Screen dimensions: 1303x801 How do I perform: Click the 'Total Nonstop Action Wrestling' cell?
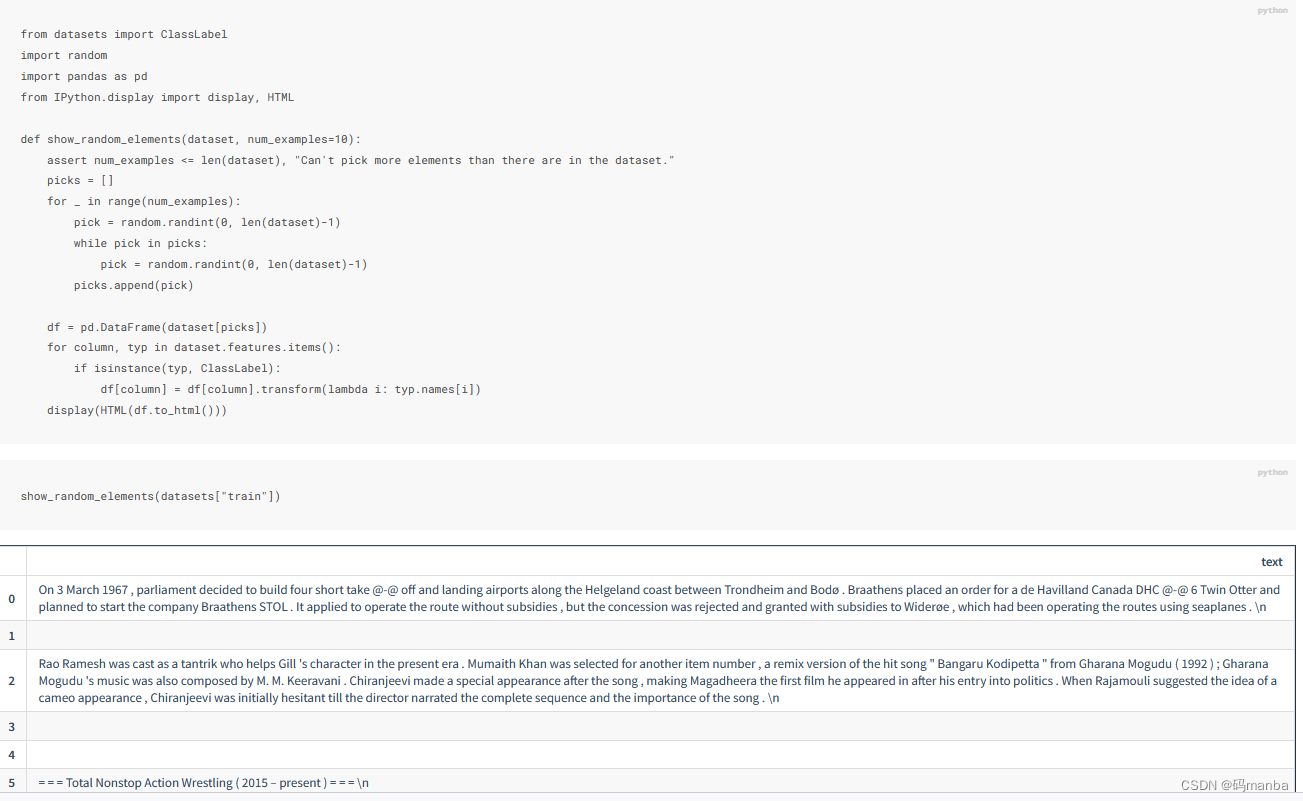pos(660,783)
